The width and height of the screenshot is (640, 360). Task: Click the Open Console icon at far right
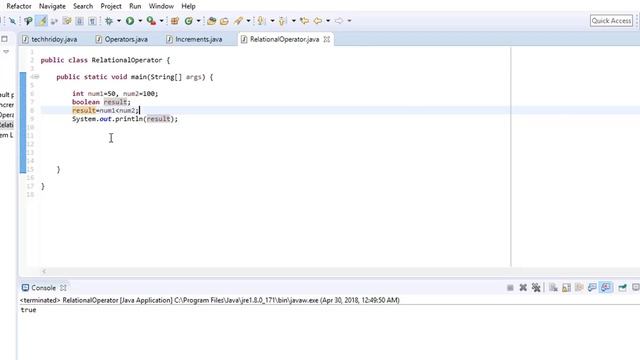click(636, 288)
